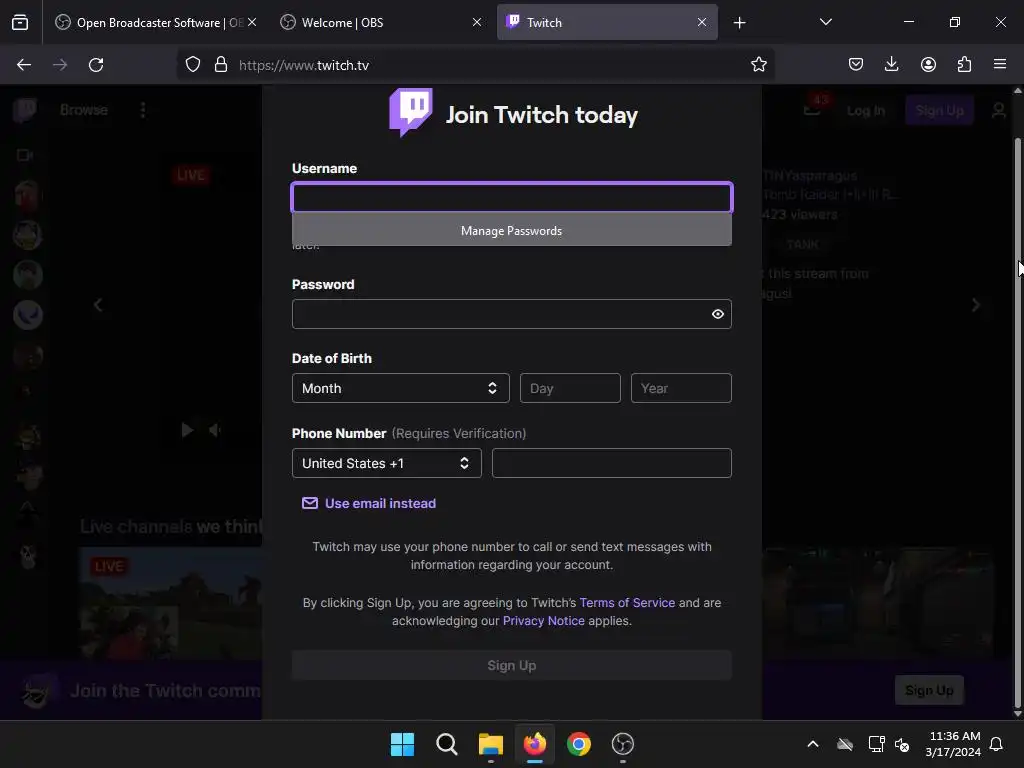Open the notification bell in the system tray

coord(997,744)
